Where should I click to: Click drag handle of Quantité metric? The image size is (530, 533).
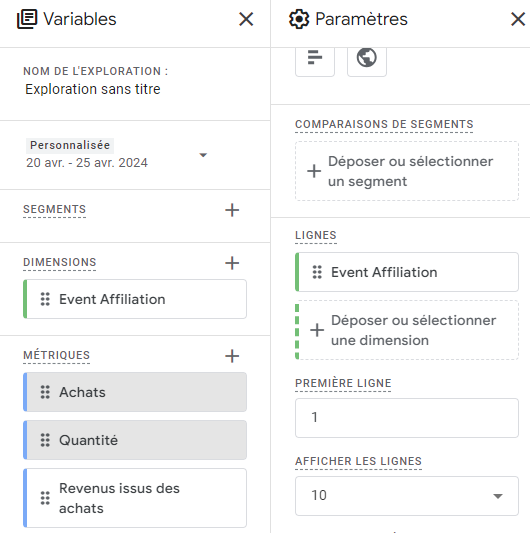click(x=45, y=440)
